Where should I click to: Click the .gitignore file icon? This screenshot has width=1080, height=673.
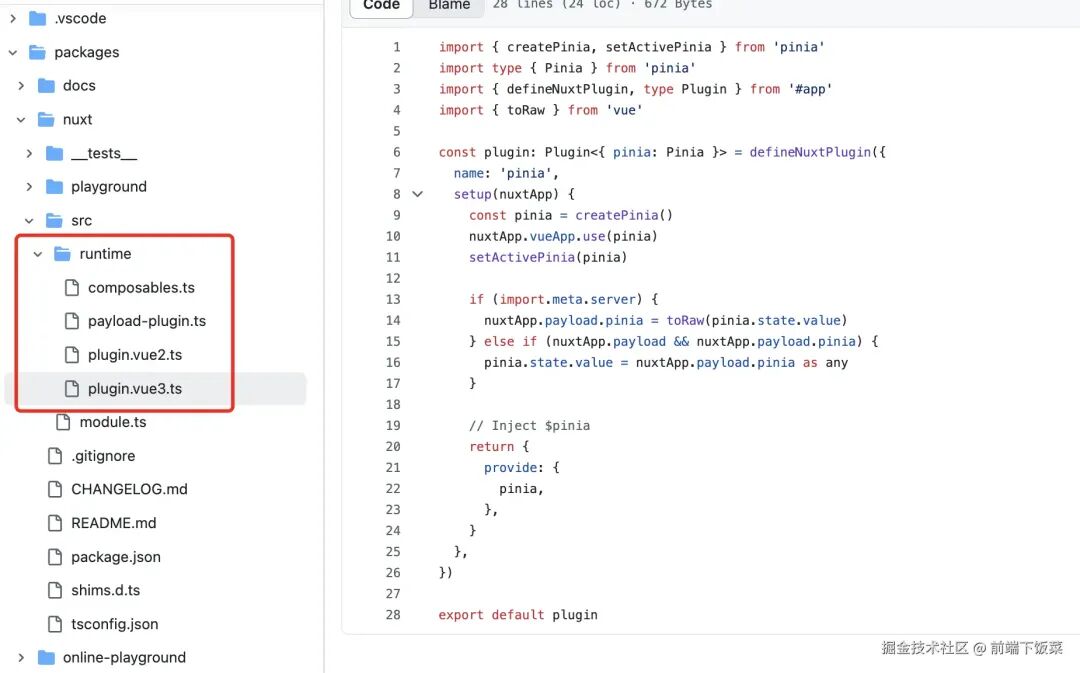[55, 456]
